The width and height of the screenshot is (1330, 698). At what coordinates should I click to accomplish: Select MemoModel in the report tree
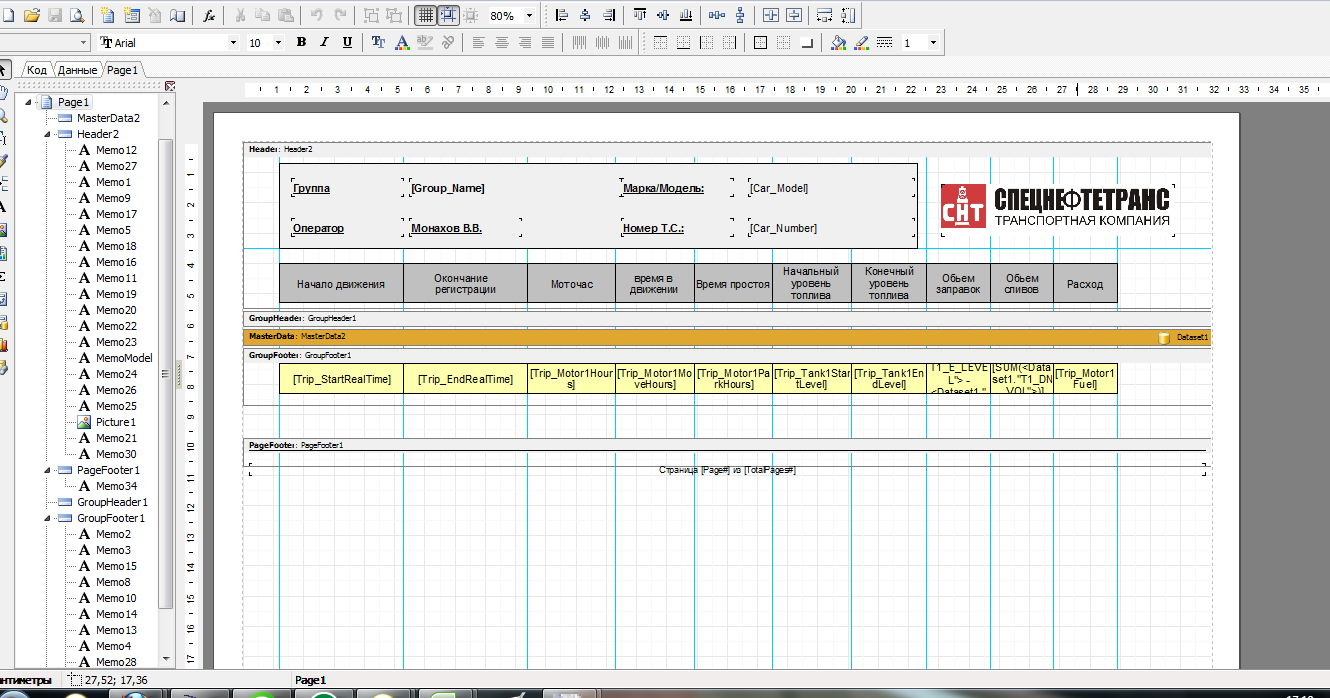(x=124, y=358)
